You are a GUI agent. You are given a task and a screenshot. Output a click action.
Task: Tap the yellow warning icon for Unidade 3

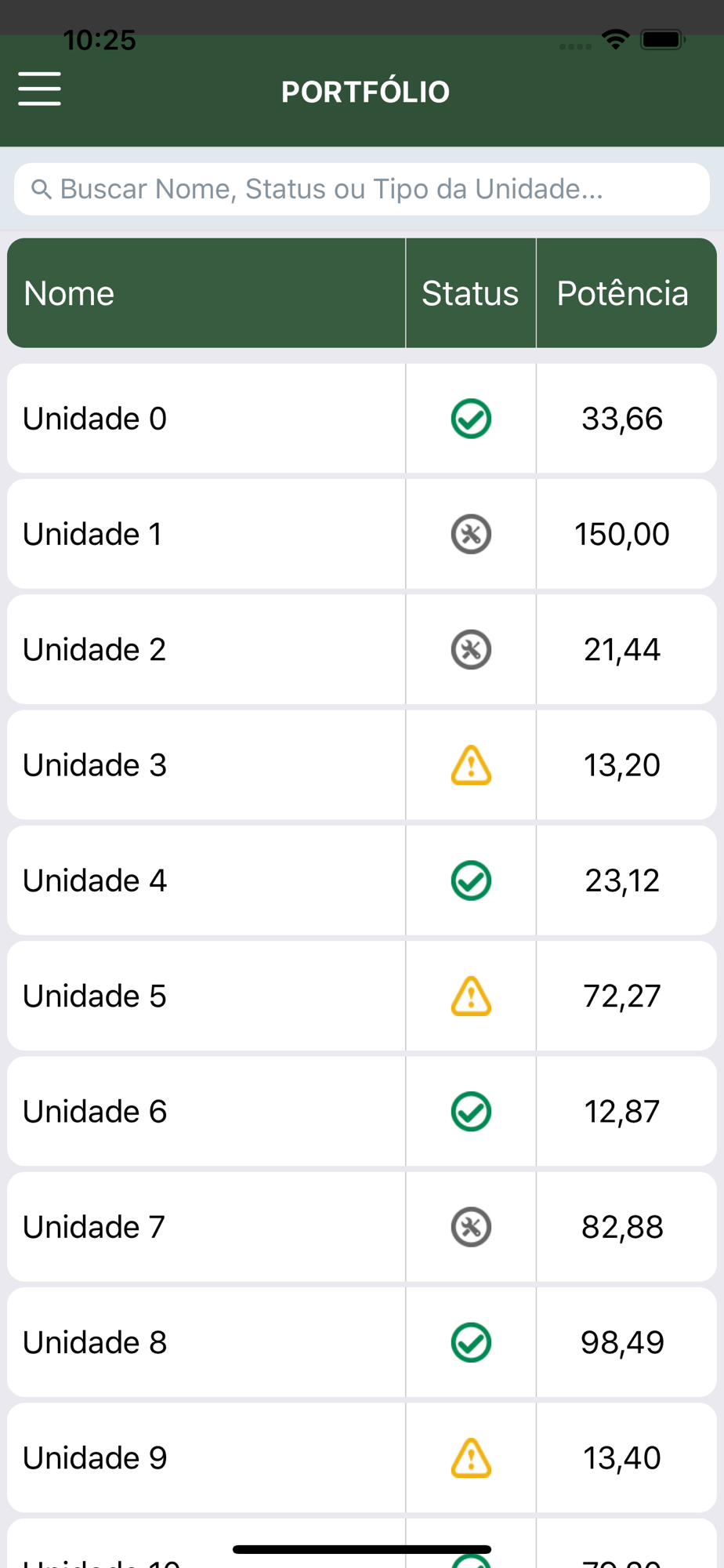point(471,765)
